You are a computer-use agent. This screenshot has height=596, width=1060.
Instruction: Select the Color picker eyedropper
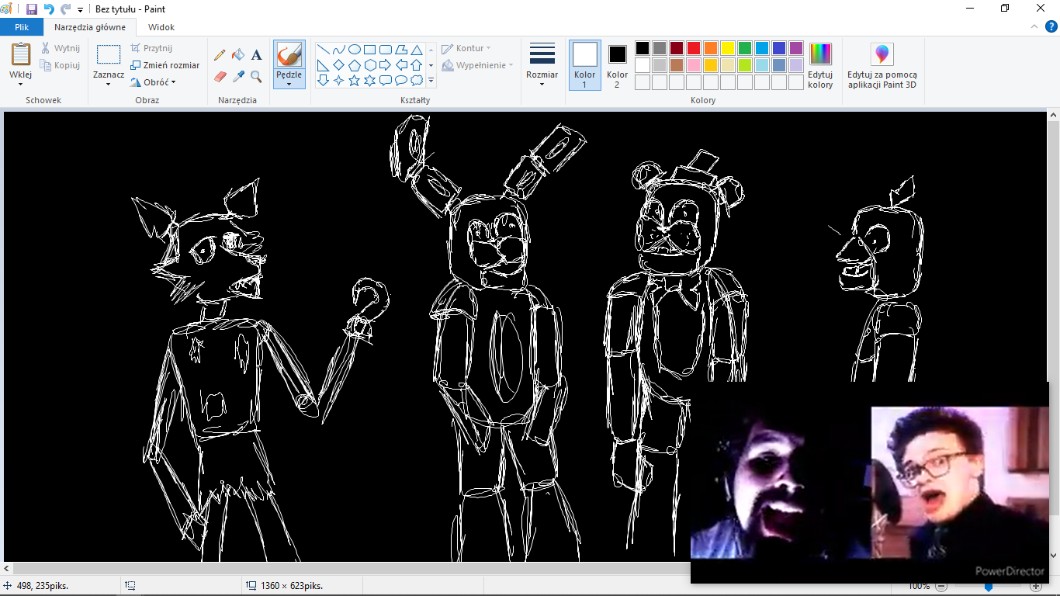(238, 76)
